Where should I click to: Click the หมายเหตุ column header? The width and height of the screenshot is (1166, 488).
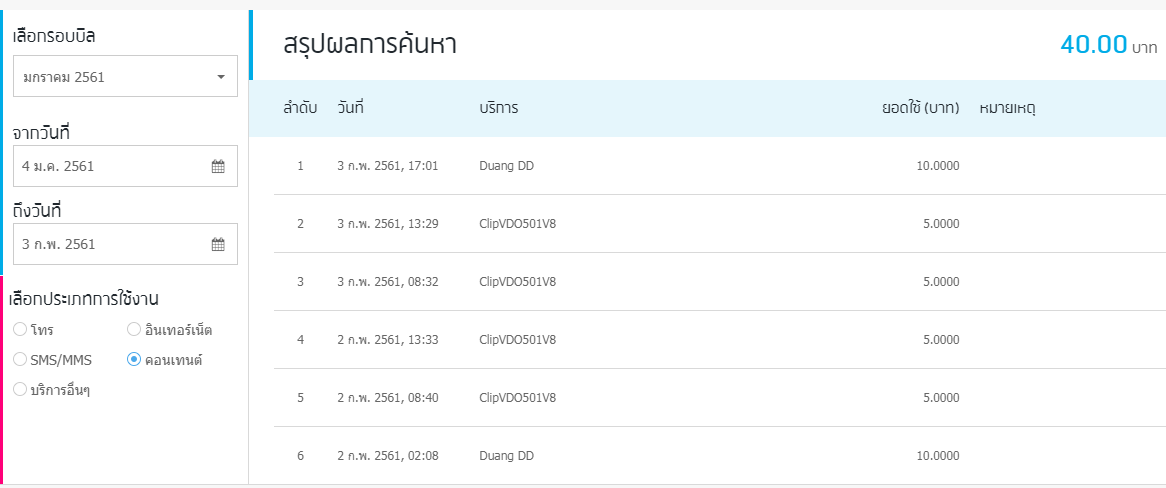point(1008,109)
